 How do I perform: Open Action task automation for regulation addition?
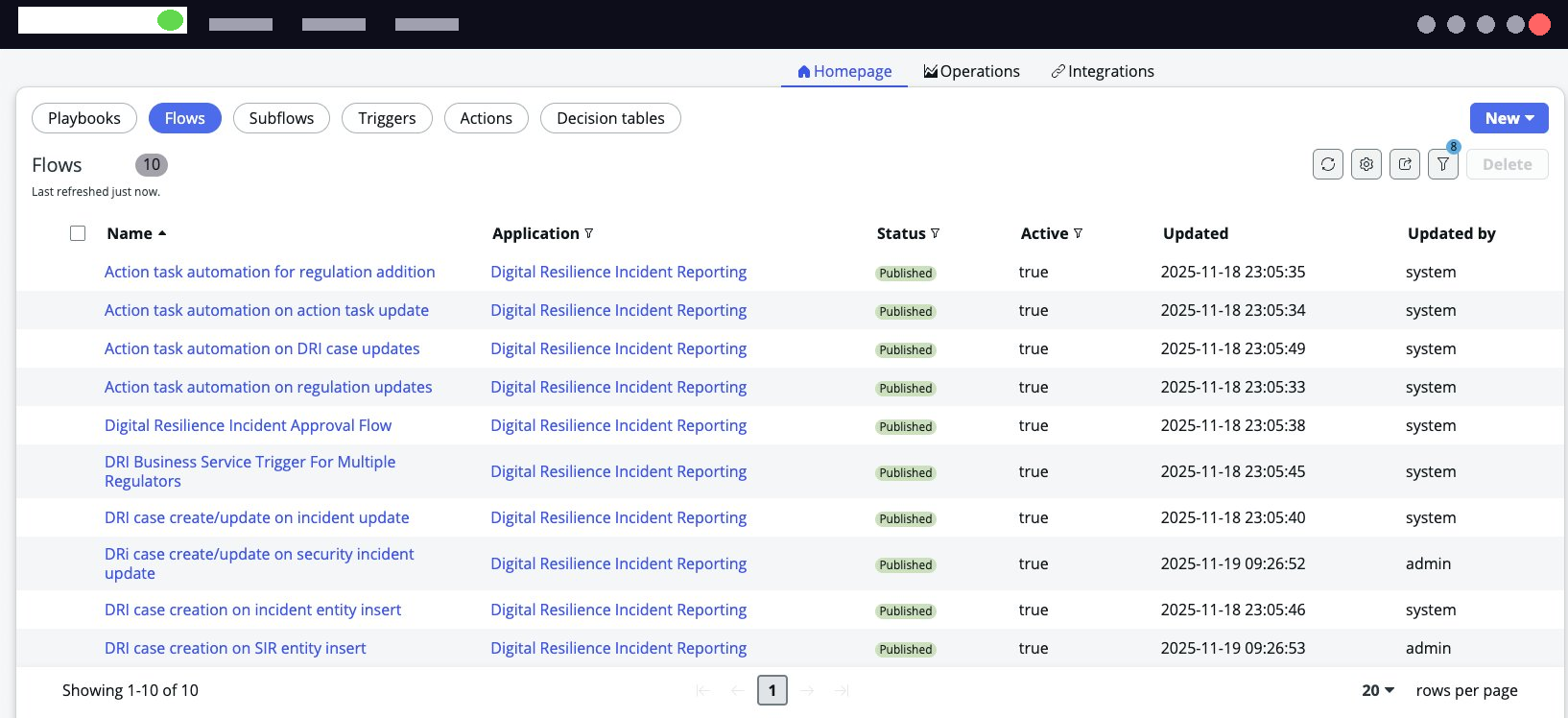click(270, 272)
